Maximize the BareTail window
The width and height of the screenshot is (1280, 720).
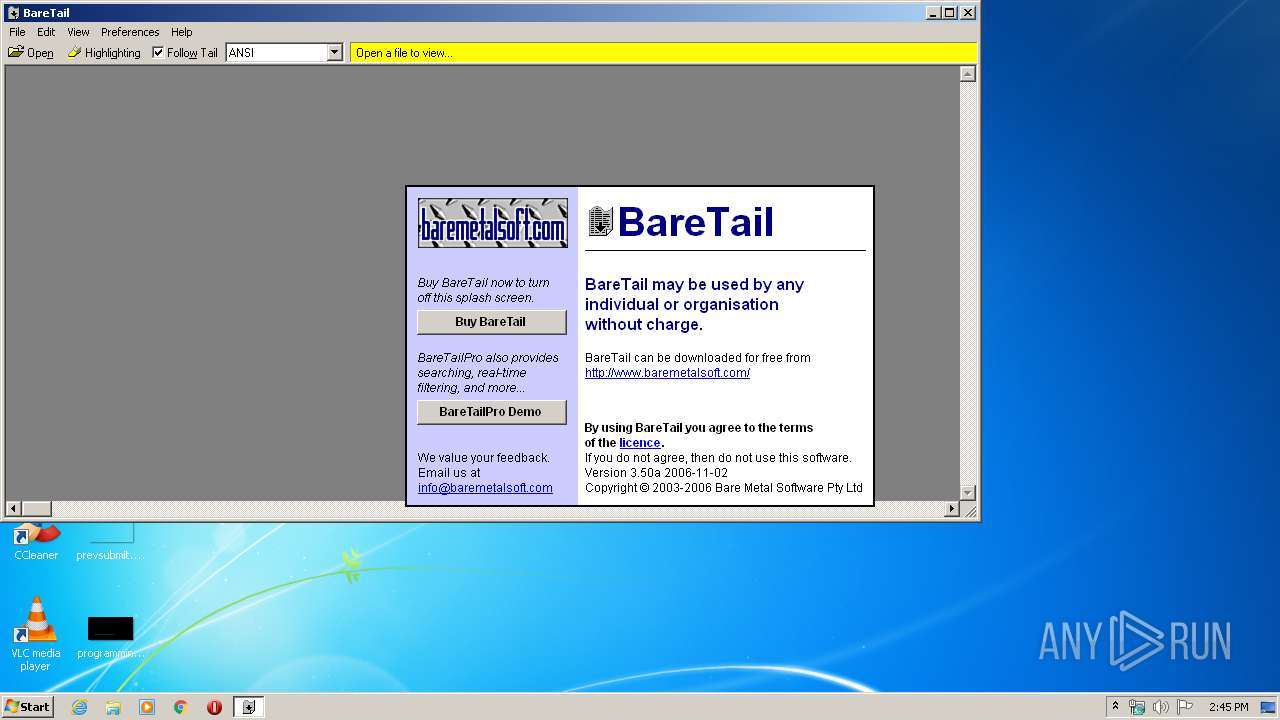click(x=950, y=13)
